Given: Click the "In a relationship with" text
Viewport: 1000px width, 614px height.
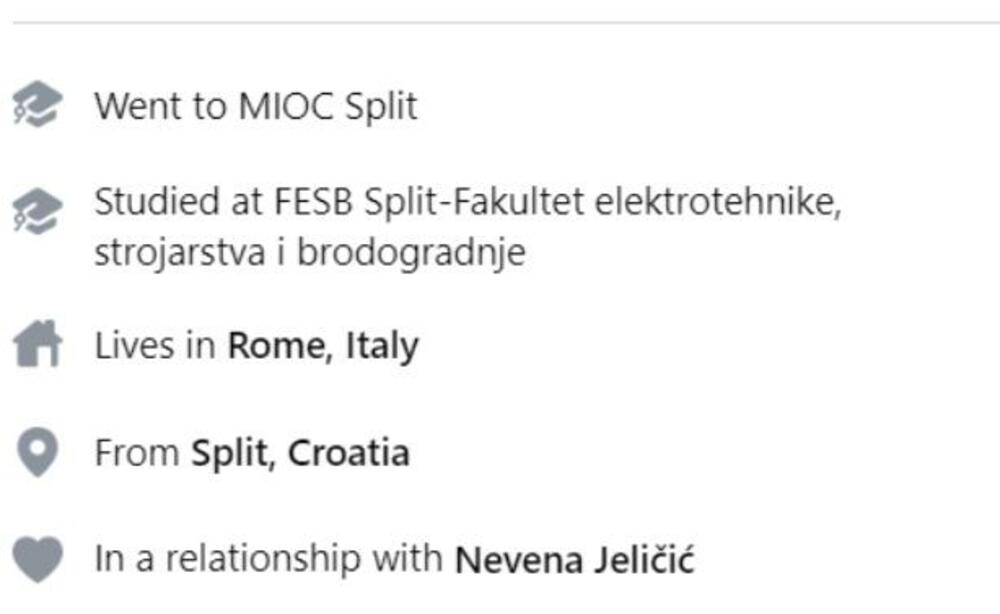Looking at the screenshot, I should coord(269,559).
